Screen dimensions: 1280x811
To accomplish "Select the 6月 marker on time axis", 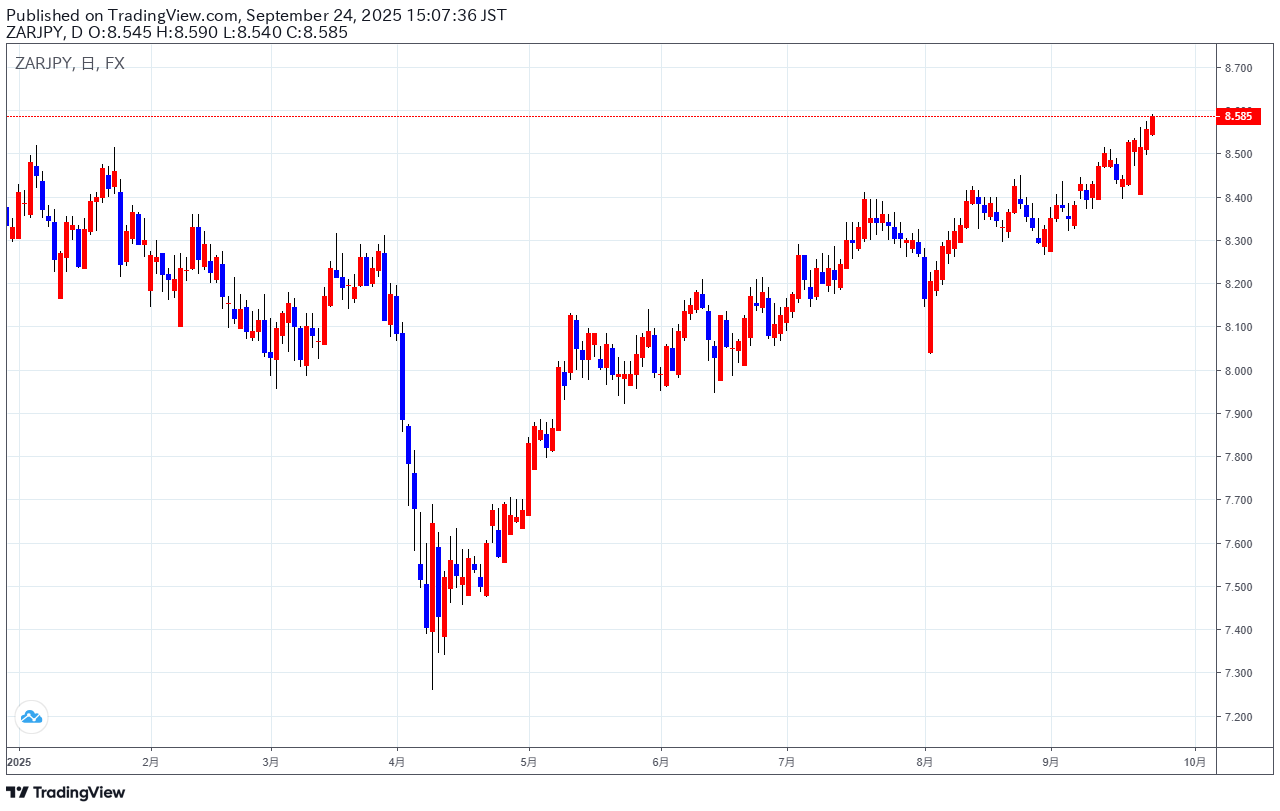I will (x=660, y=762).
